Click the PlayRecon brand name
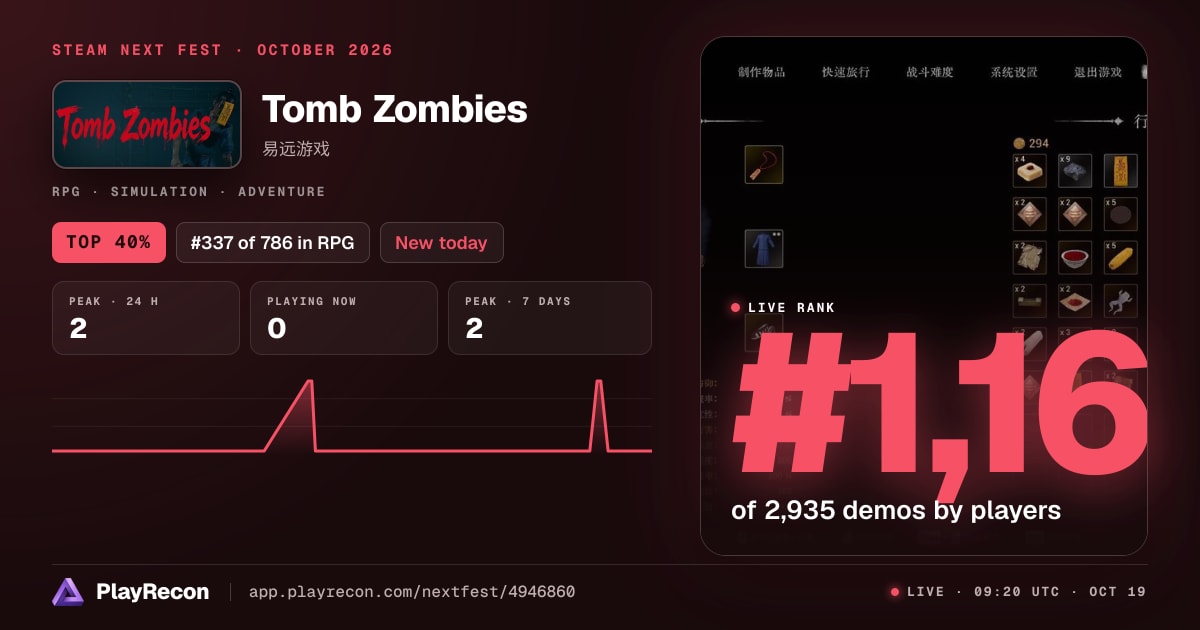The height and width of the screenshot is (630, 1200). (153, 592)
